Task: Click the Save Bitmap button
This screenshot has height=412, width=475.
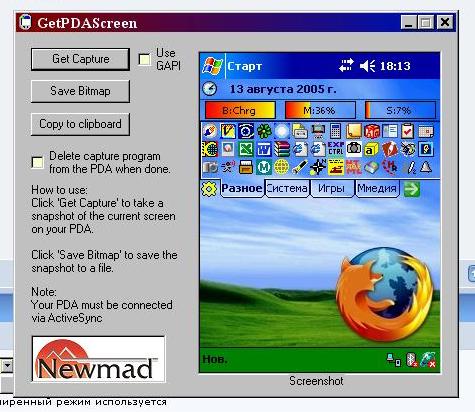Action: point(80,91)
